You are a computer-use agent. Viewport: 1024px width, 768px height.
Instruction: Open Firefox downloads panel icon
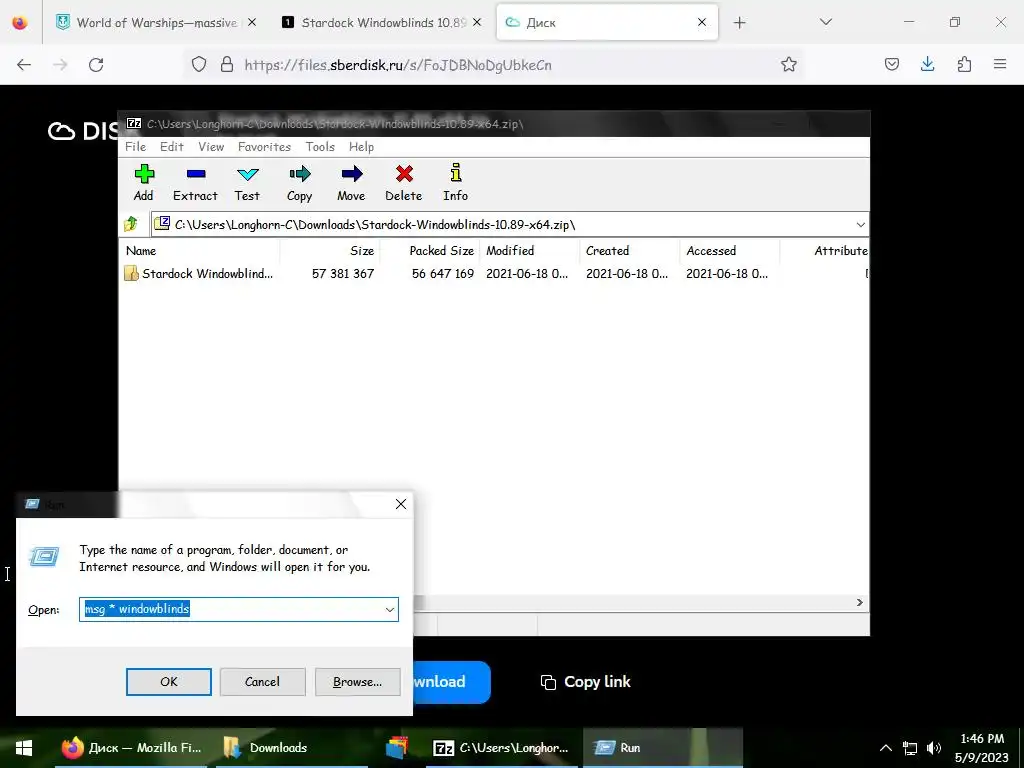tap(927, 64)
